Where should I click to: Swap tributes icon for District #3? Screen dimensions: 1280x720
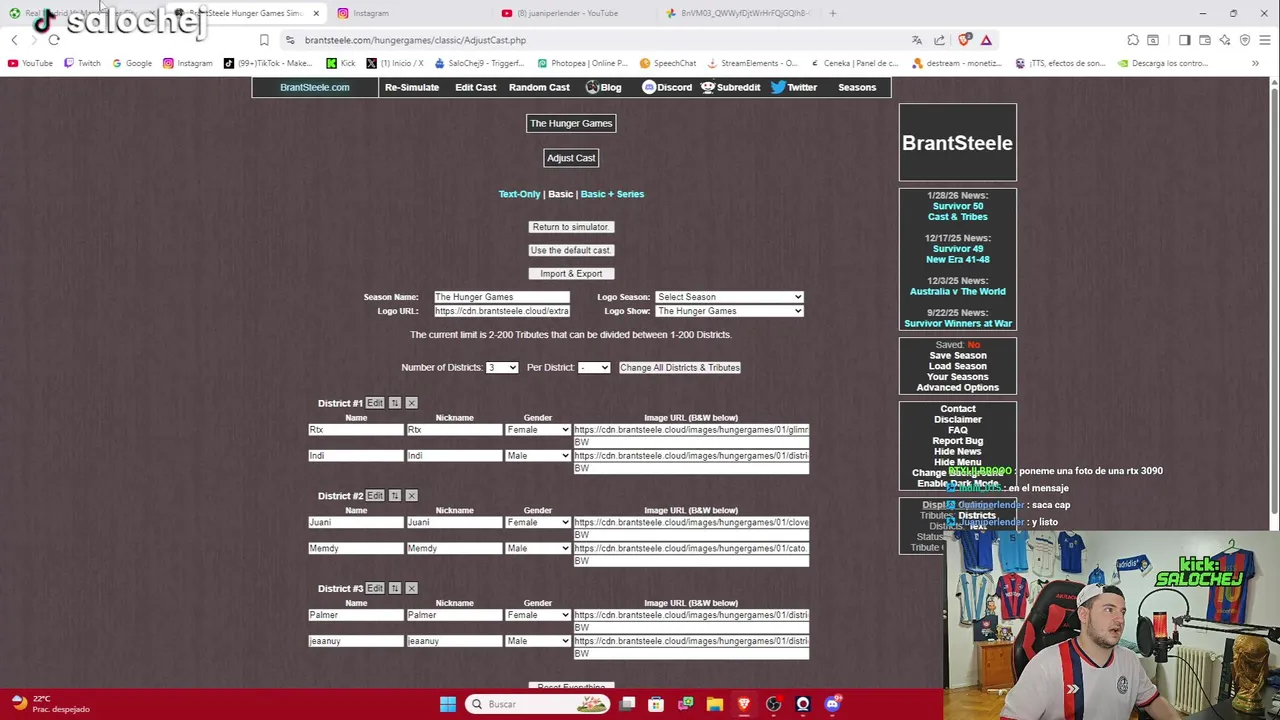394,588
